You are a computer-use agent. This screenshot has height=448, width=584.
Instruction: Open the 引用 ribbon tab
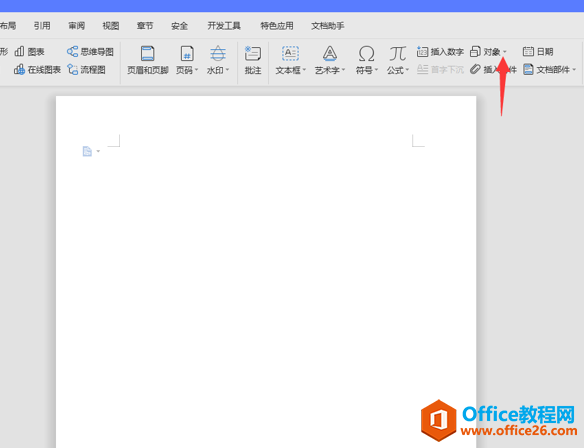click(x=42, y=26)
